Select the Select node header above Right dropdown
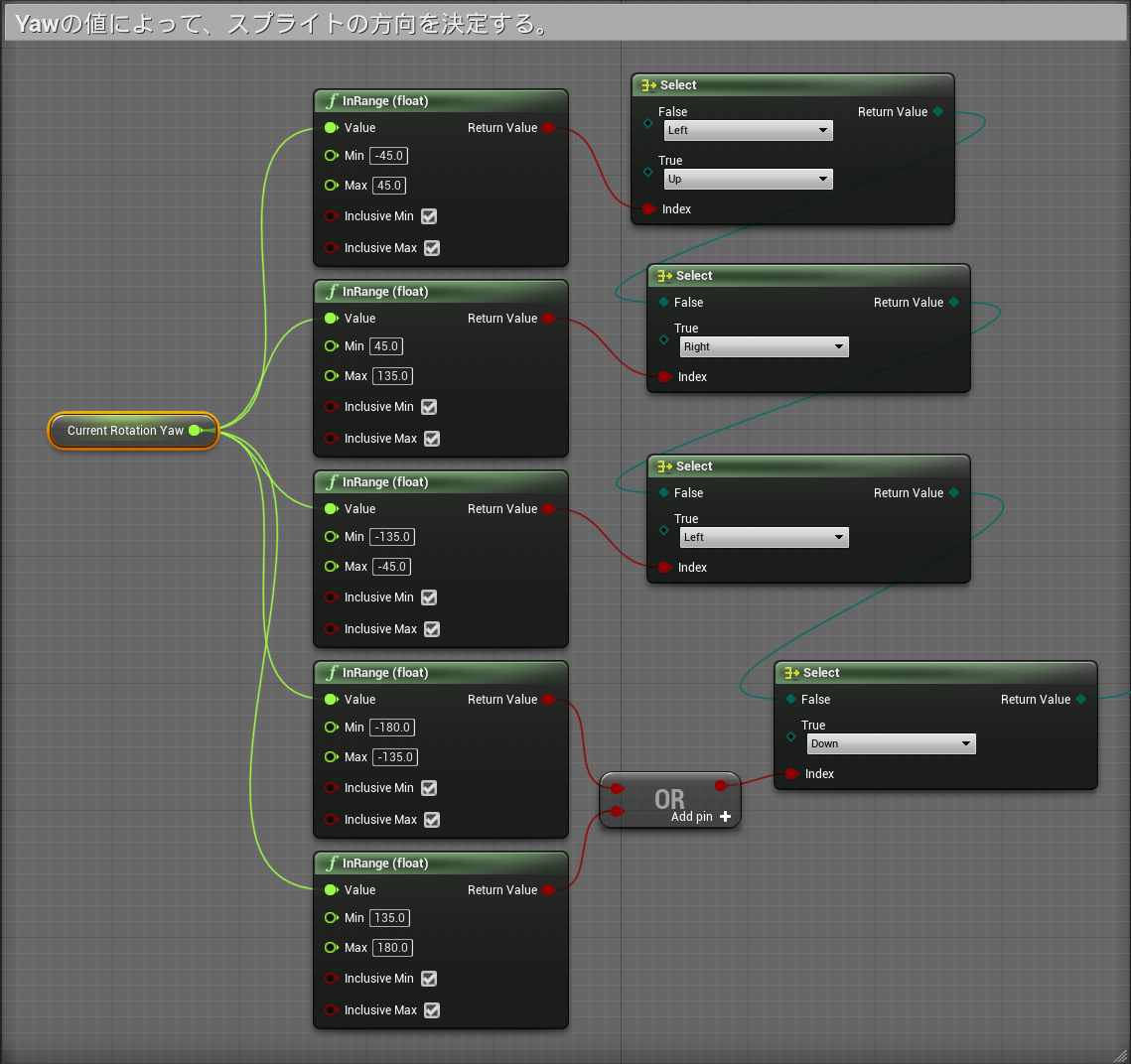 click(808, 275)
